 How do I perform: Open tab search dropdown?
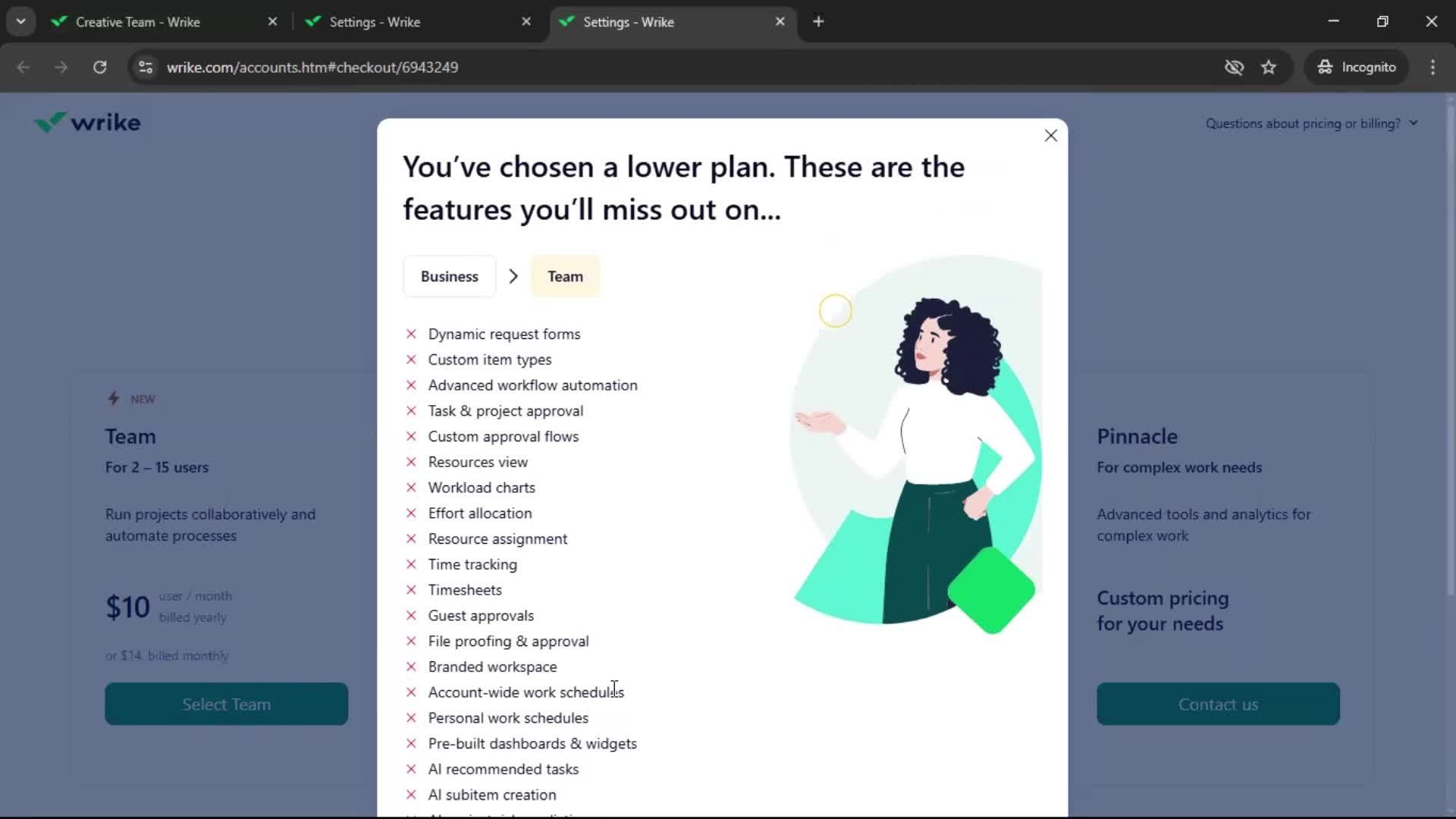20,21
